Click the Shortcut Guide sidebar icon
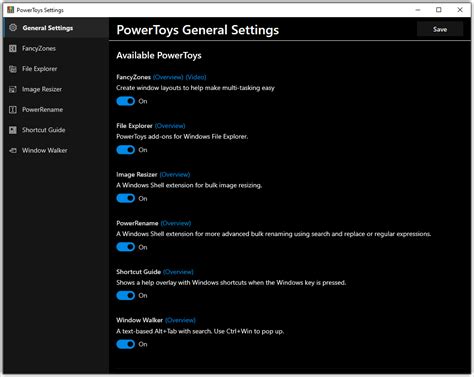The width and height of the screenshot is (474, 377). pyautogui.click(x=13, y=130)
